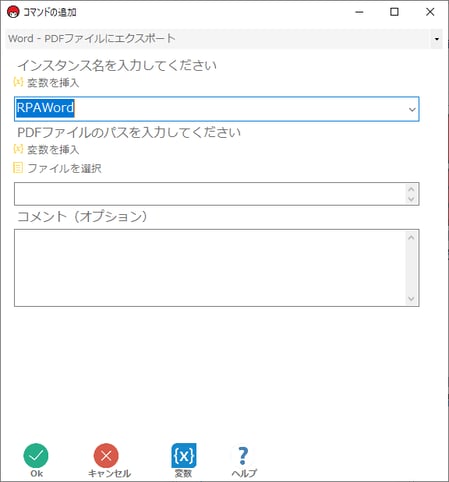Click 変数を挿入 link for instance name
449x482 pixels.
(x=53, y=82)
